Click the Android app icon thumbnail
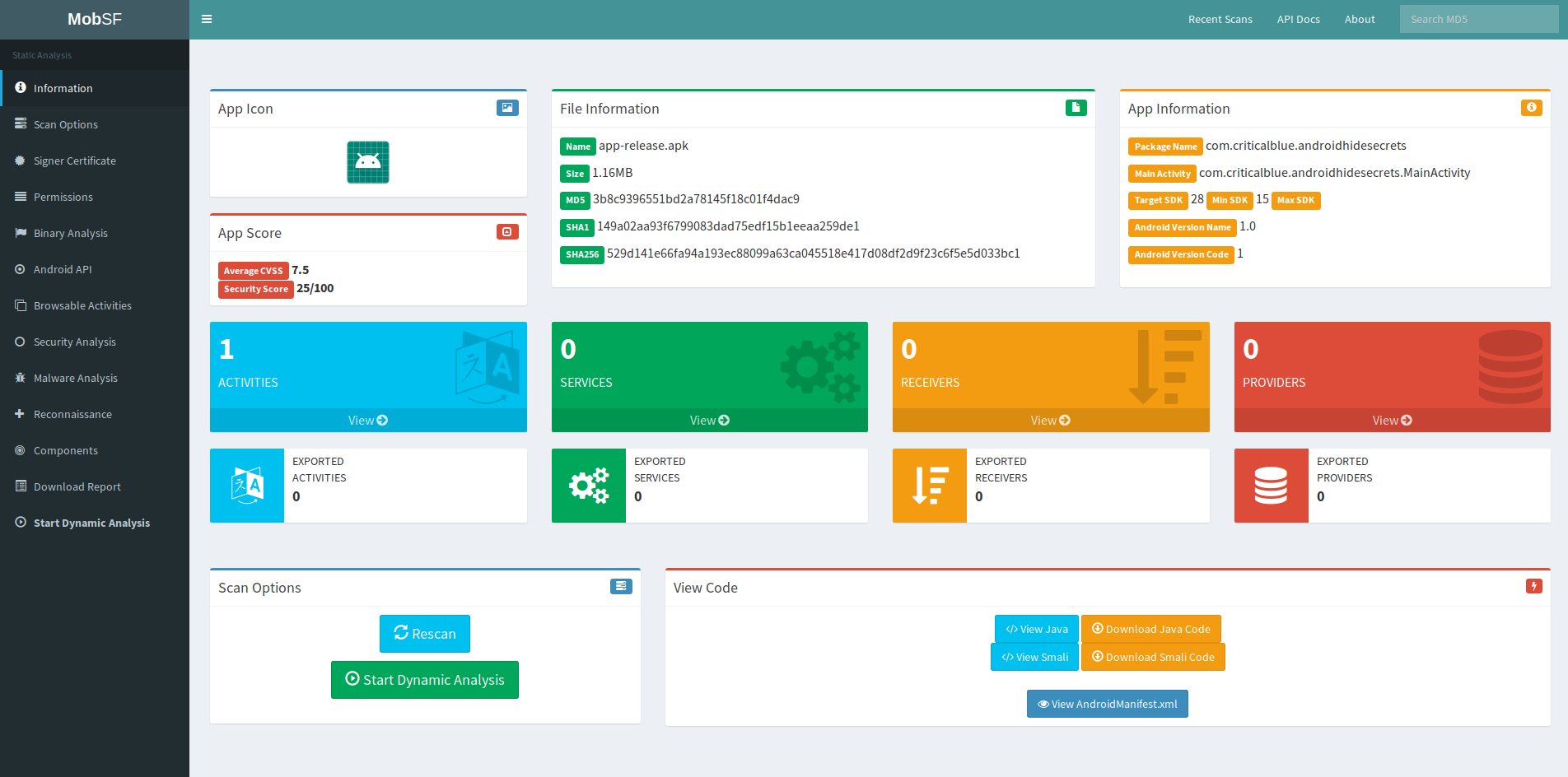1568x777 pixels. [x=367, y=162]
